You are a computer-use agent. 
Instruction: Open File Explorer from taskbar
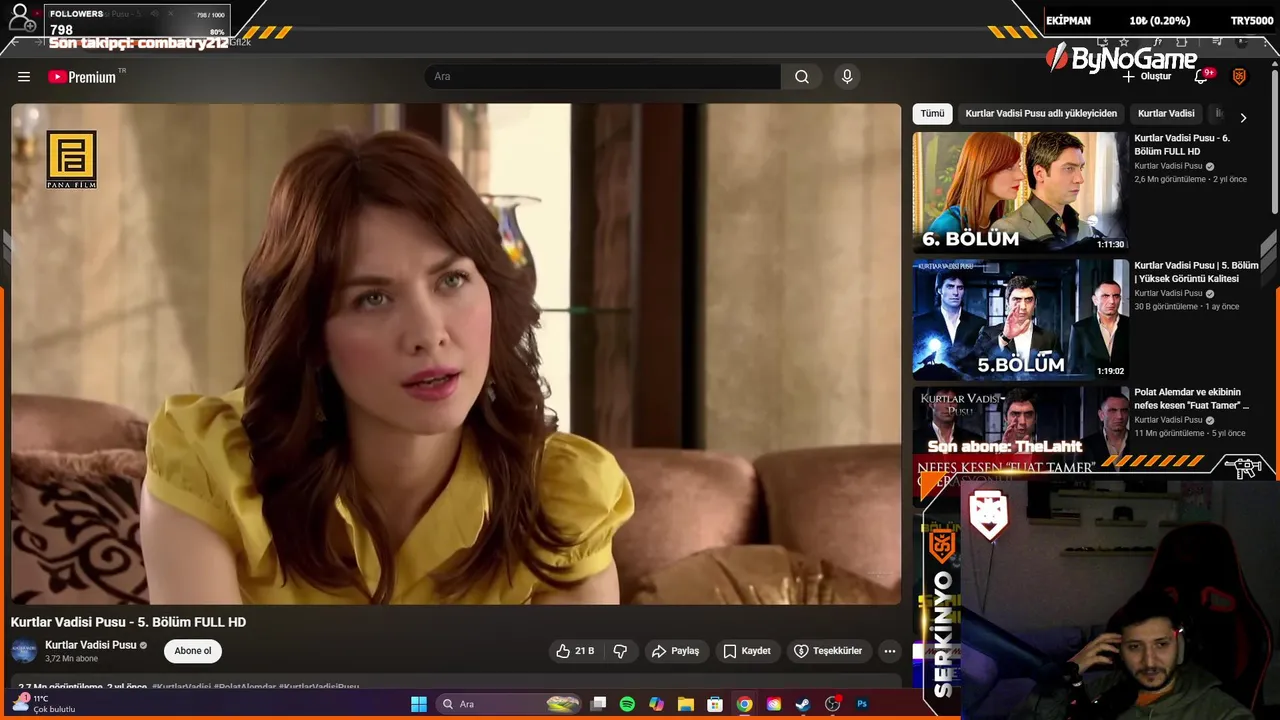[x=686, y=704]
